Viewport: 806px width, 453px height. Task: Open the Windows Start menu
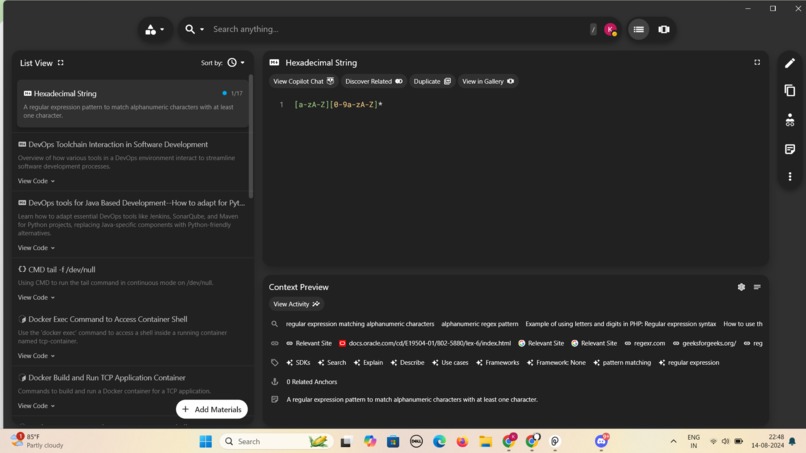pyautogui.click(x=206, y=441)
